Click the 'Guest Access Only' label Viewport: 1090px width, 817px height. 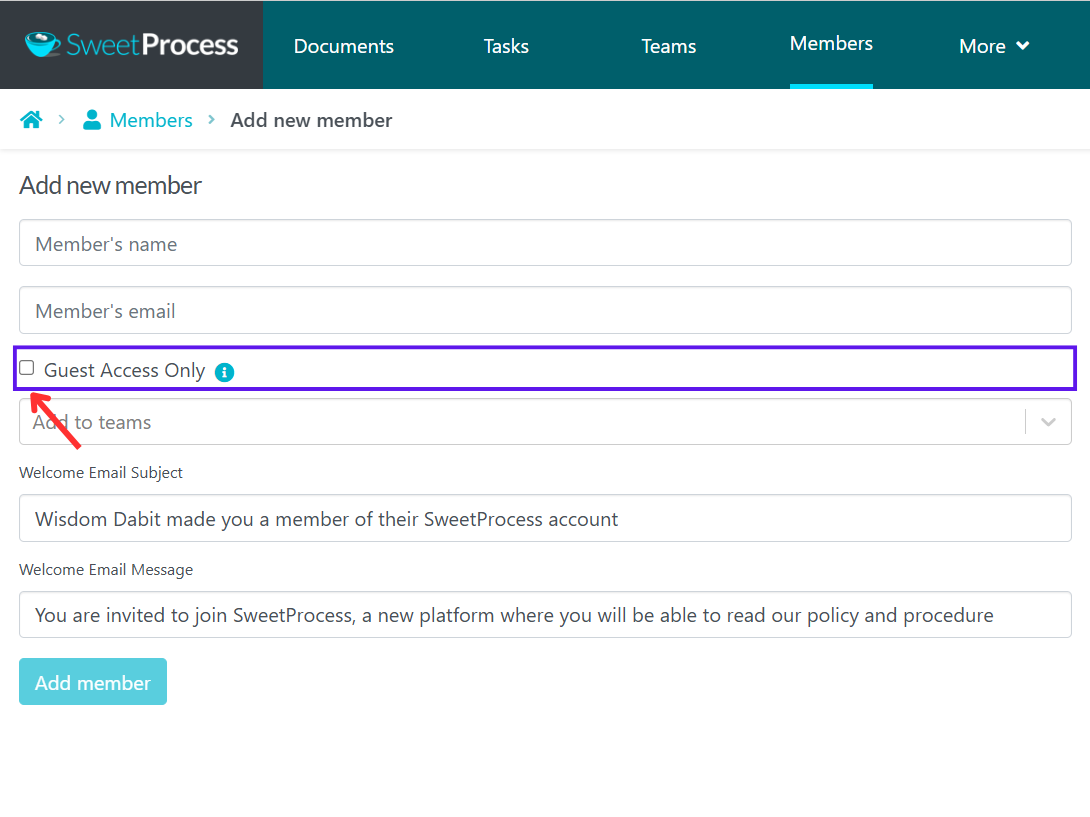pyautogui.click(x=124, y=371)
